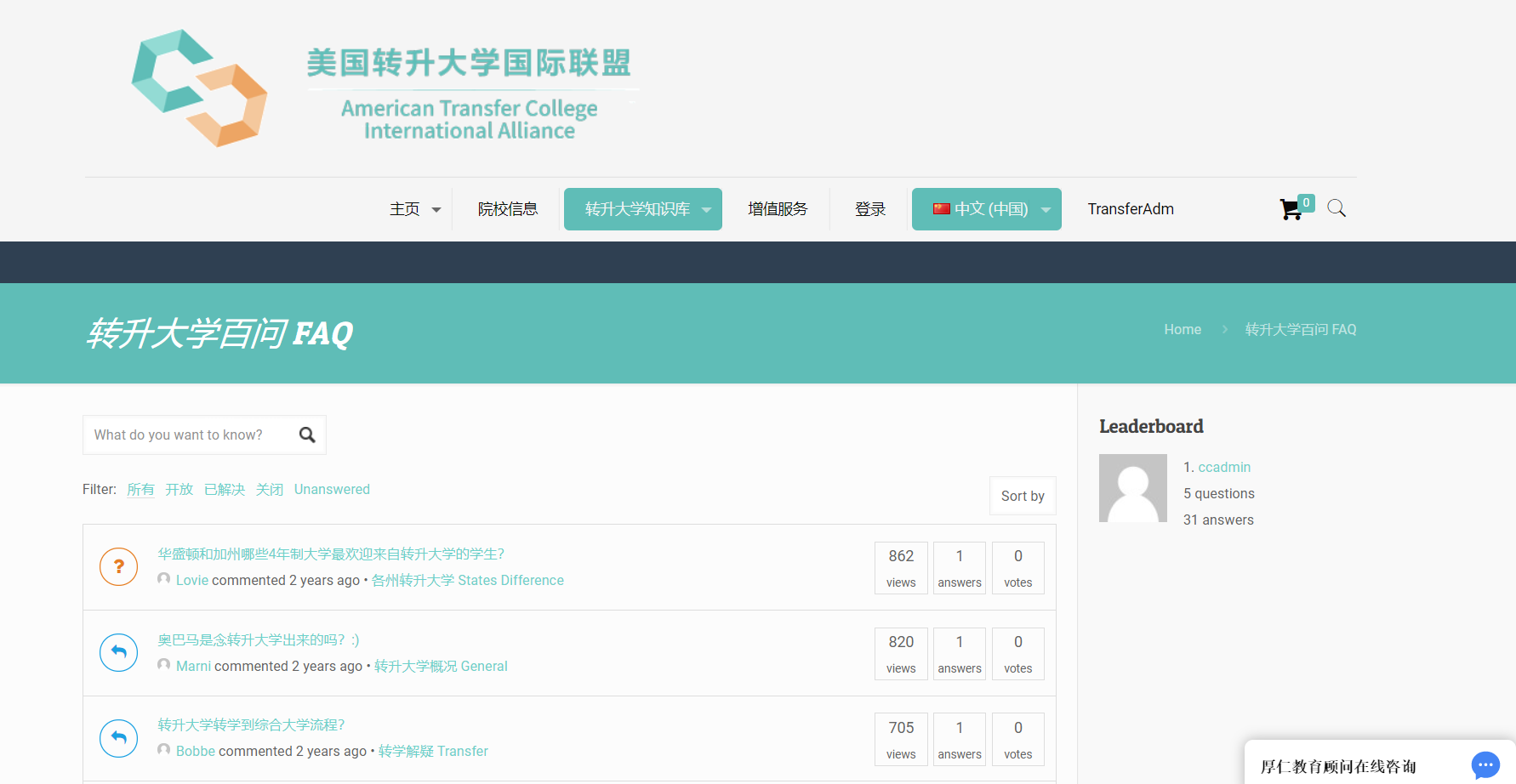Click answers count on the 862-views question
Screen dimensions: 1516x784
pos(960,568)
